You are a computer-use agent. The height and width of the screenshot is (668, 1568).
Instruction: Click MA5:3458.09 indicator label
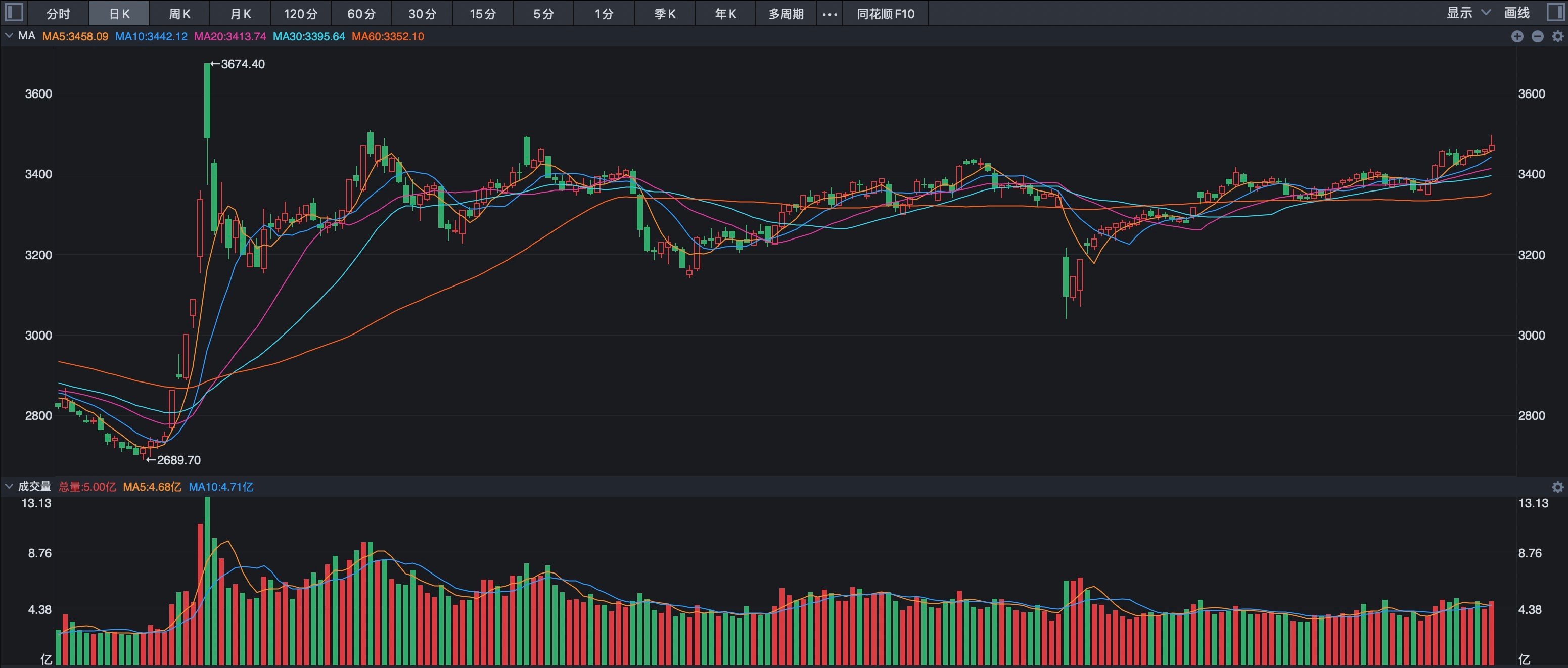pyautogui.click(x=75, y=36)
